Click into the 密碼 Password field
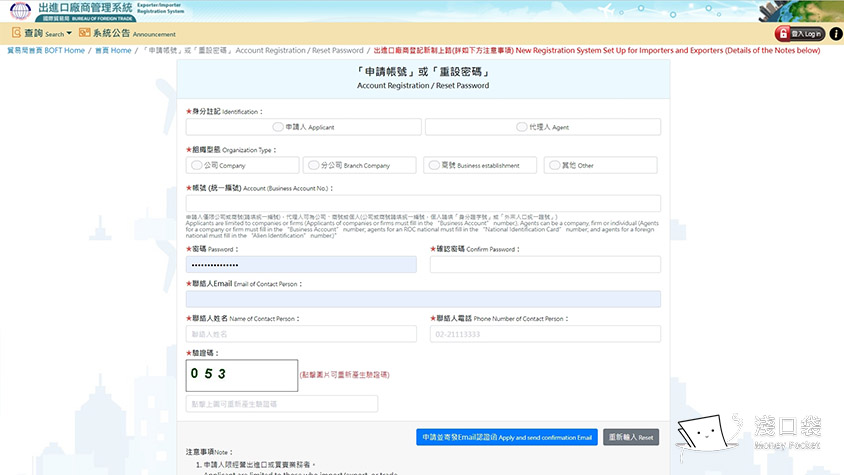Screen dimensions: 844x475 coord(301,264)
